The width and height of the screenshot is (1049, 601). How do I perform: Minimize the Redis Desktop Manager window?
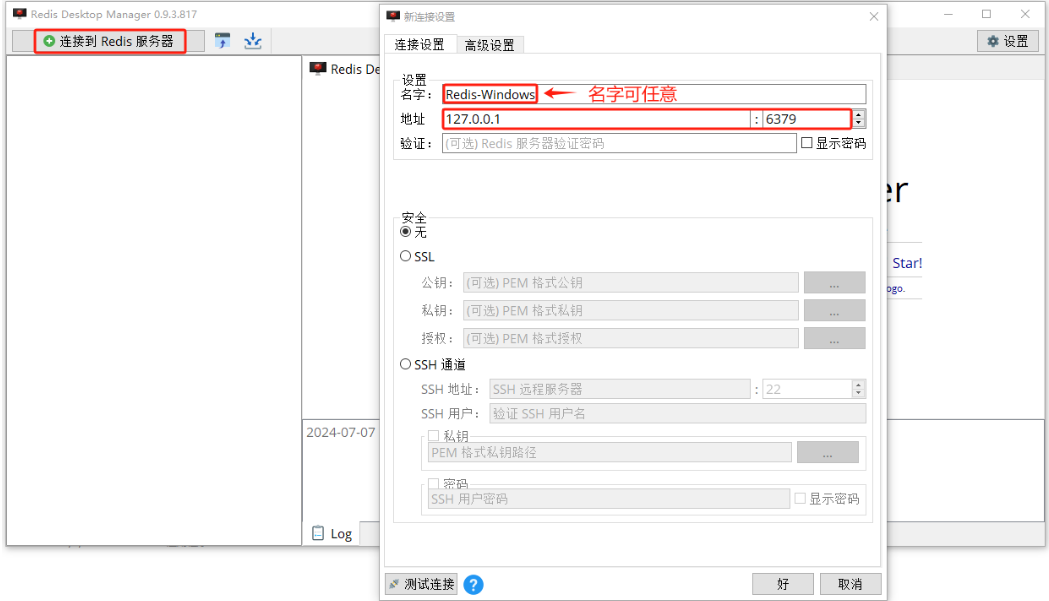click(948, 14)
